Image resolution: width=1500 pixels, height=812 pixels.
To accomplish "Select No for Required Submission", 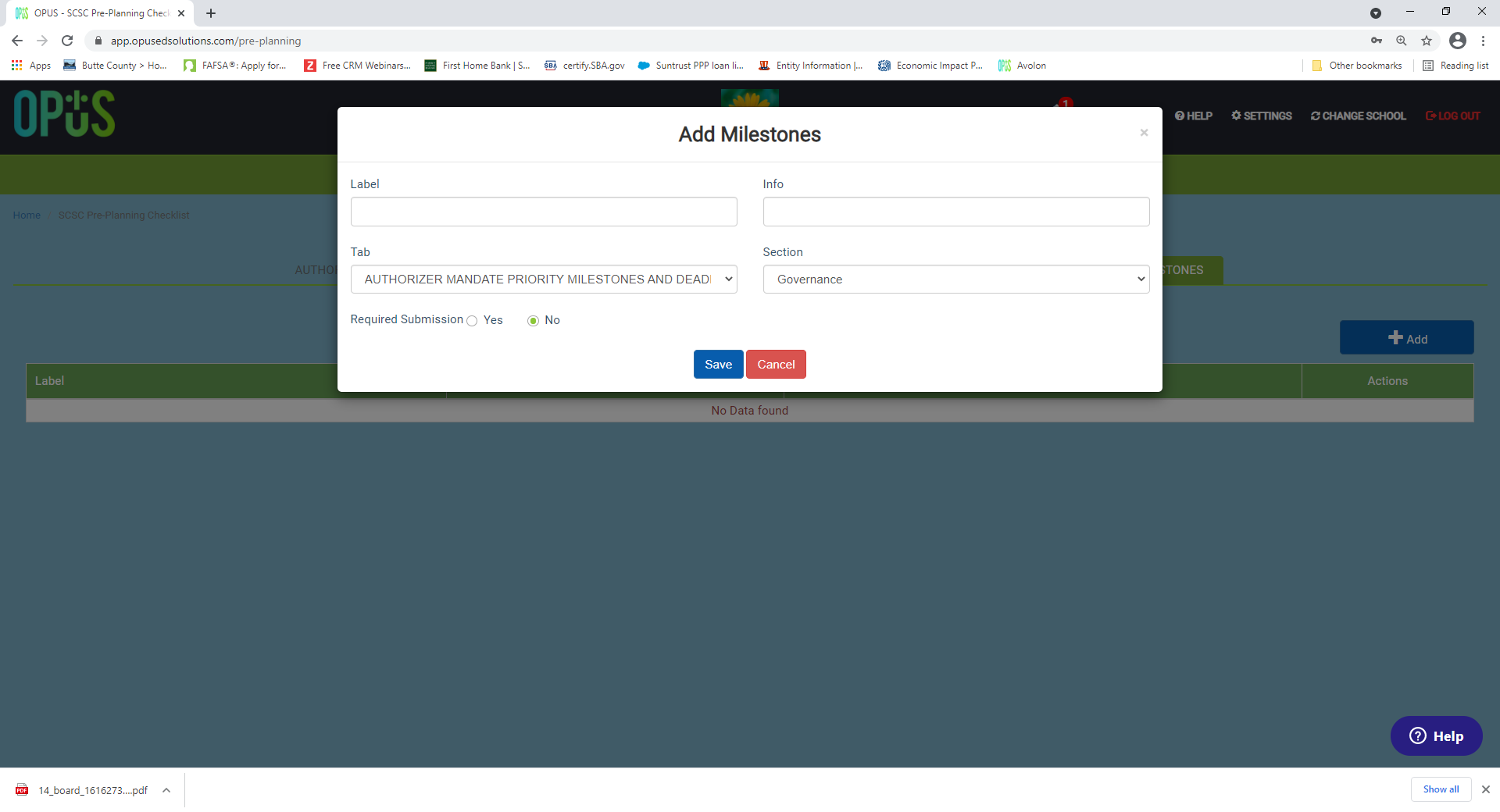I will pyautogui.click(x=533, y=321).
